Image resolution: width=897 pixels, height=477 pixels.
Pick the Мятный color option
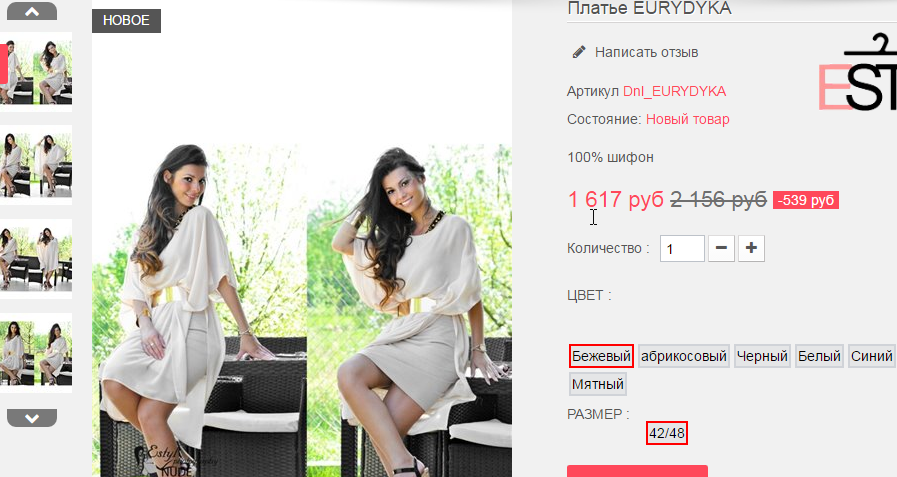pos(598,384)
